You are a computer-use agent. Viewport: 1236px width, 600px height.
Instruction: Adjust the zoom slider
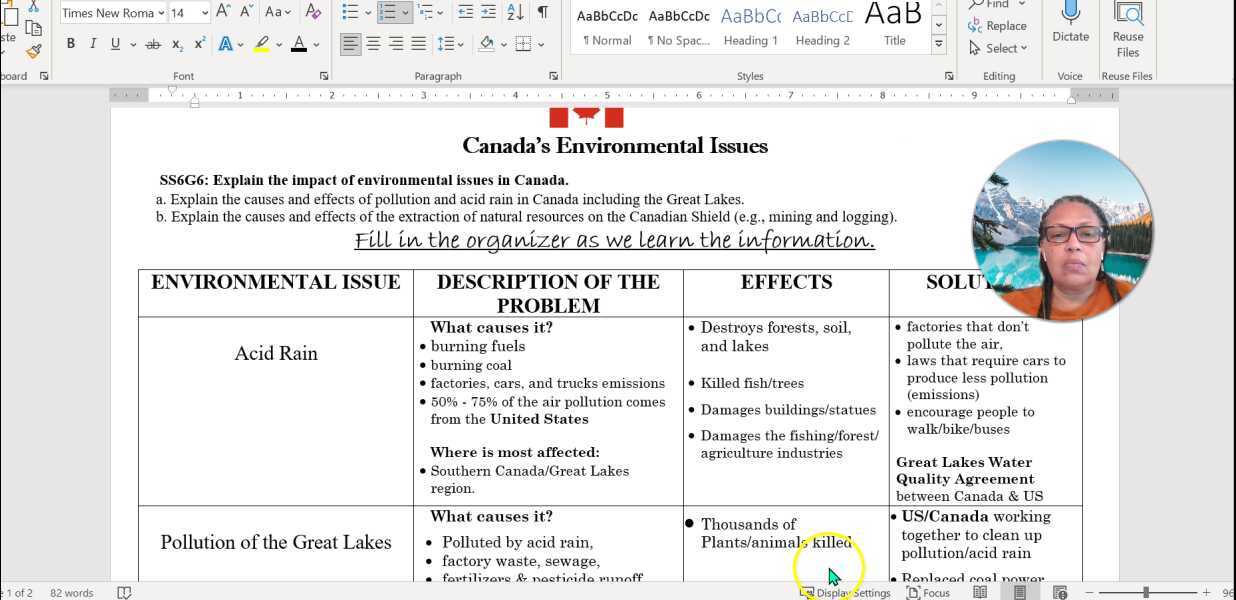click(1146, 591)
